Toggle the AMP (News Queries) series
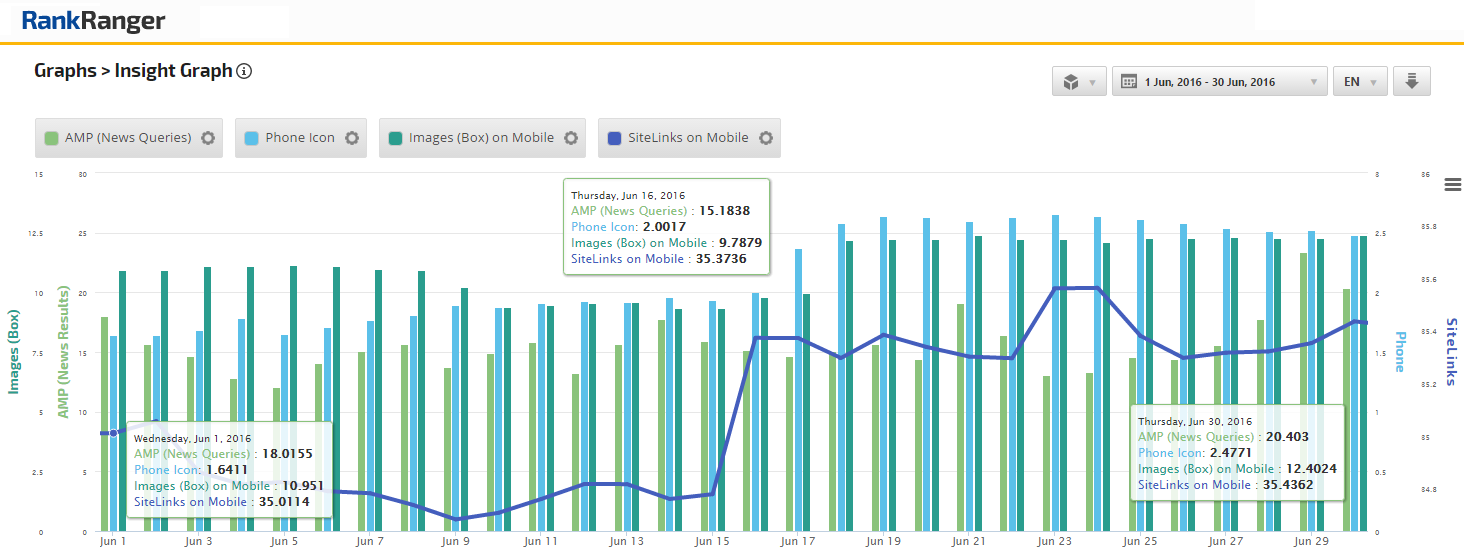 point(127,138)
